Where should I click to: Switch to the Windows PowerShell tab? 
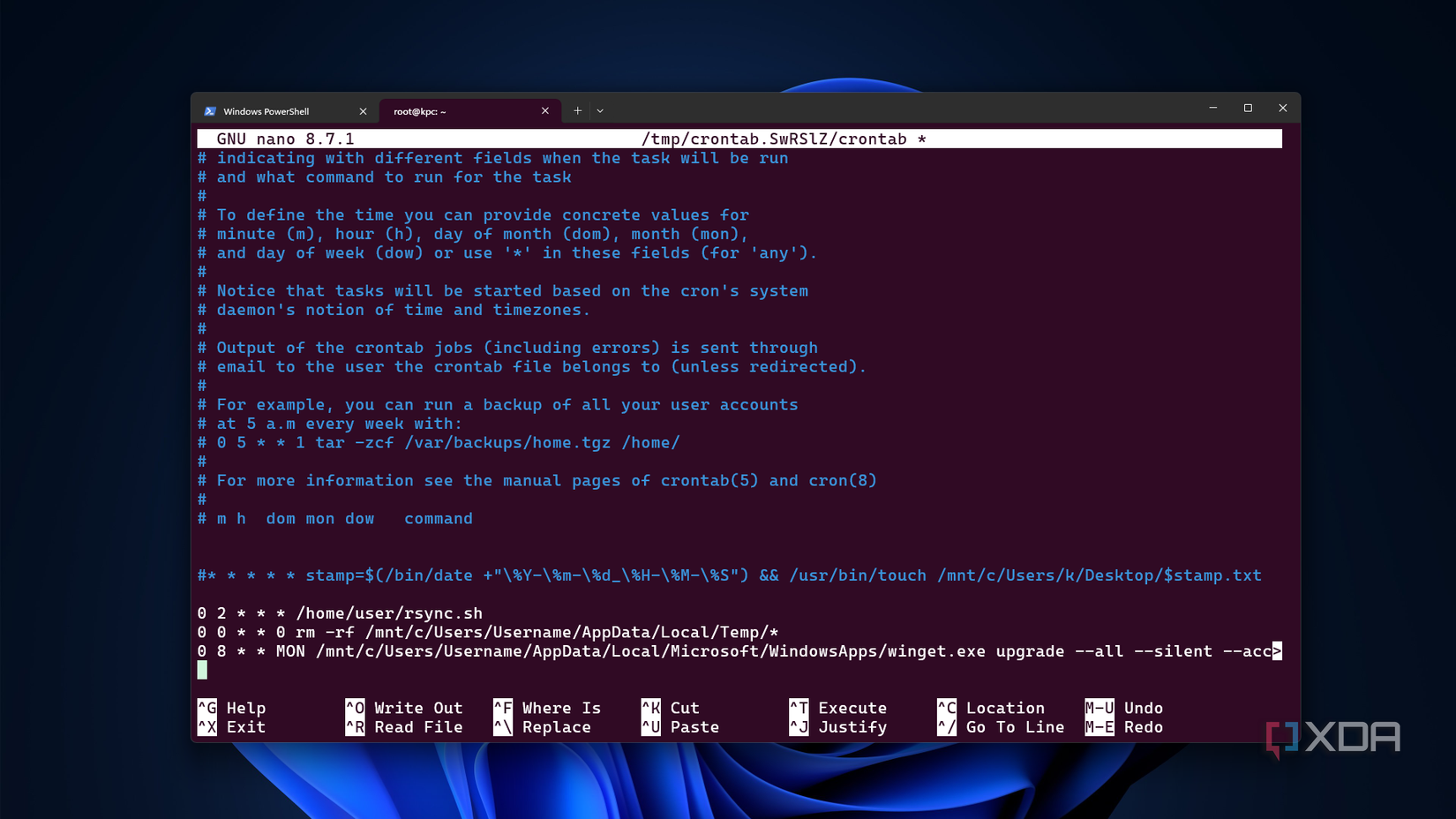[x=285, y=111]
